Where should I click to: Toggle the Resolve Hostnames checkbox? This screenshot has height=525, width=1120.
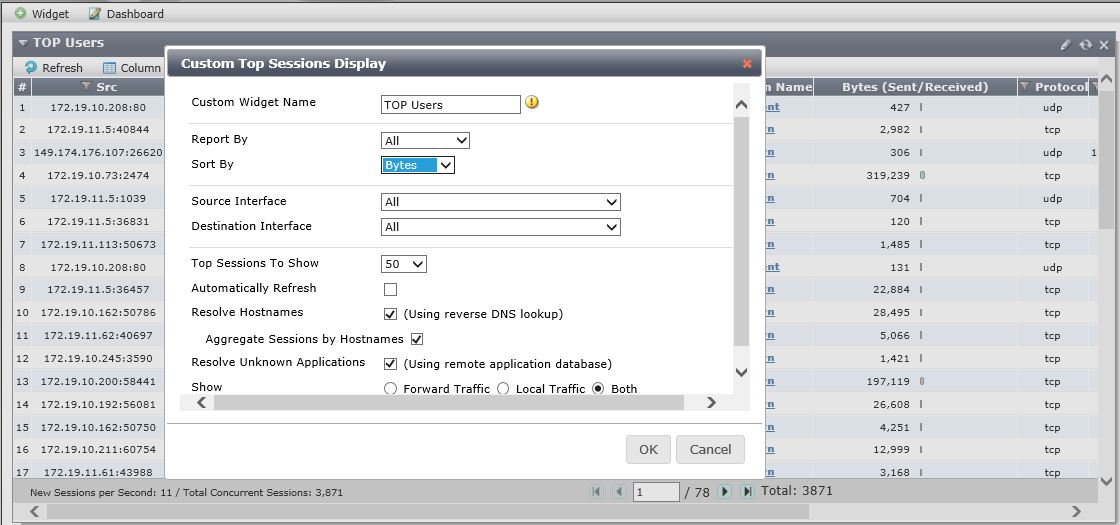coord(390,314)
